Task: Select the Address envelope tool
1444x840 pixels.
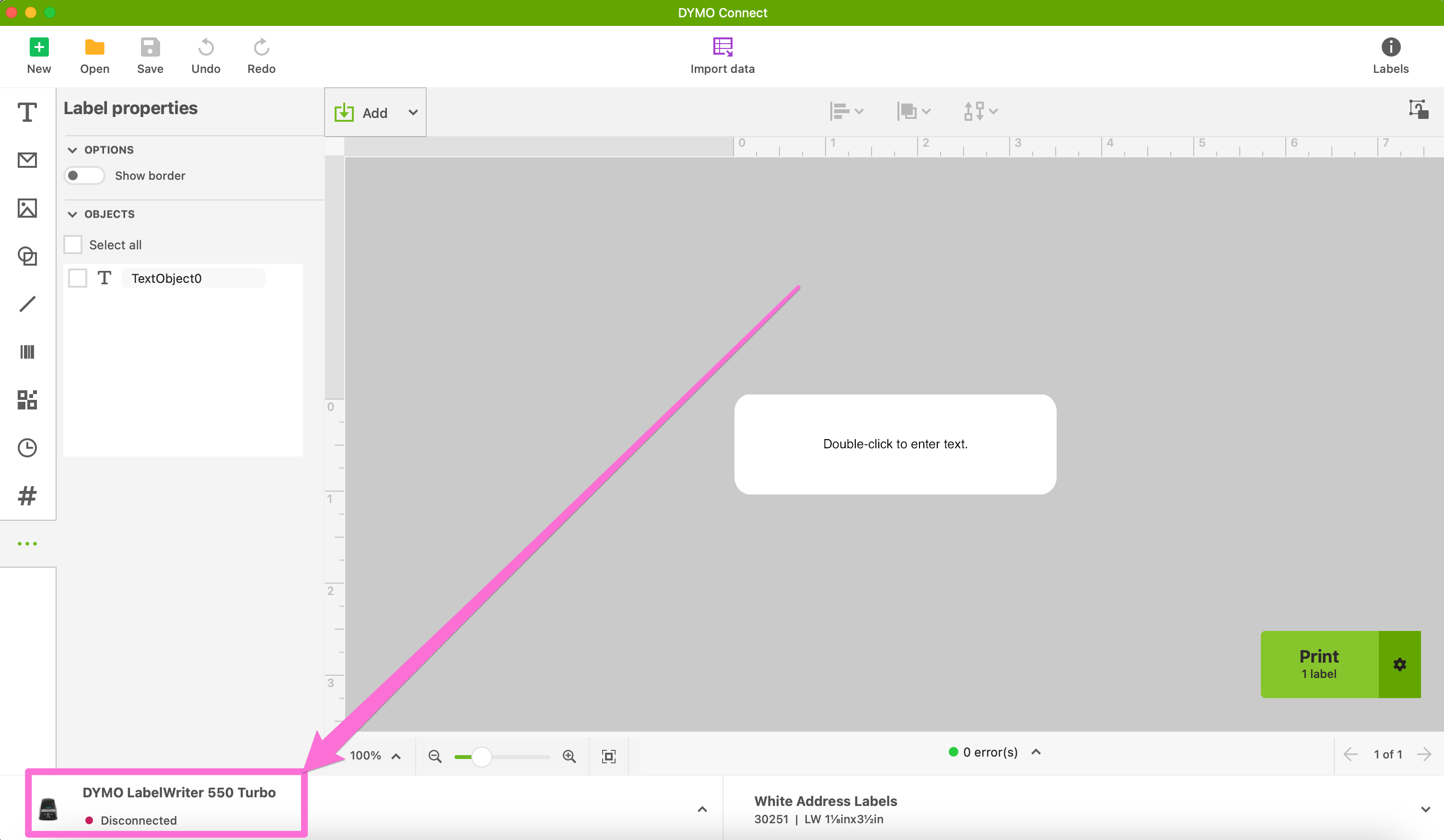Action: pos(27,160)
